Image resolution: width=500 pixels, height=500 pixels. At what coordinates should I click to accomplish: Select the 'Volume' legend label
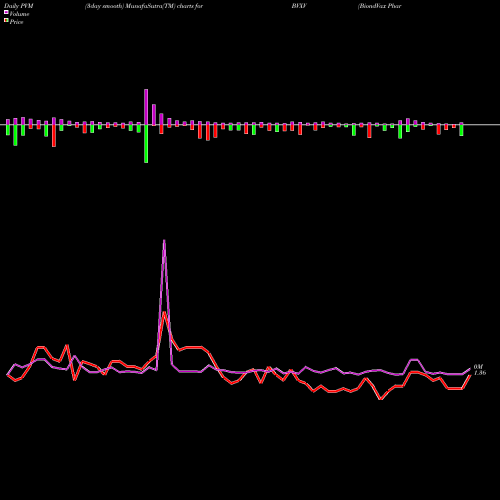click(19, 14)
